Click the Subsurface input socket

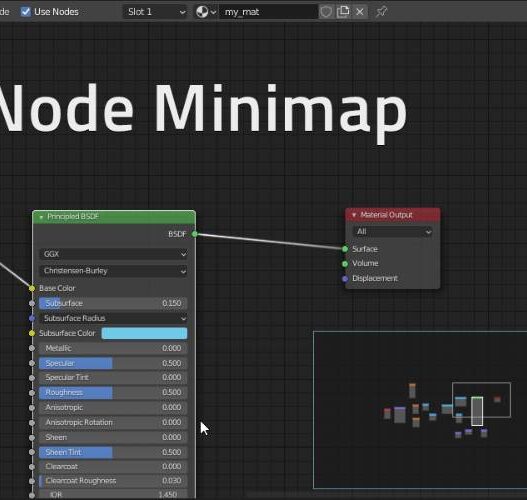point(32,303)
